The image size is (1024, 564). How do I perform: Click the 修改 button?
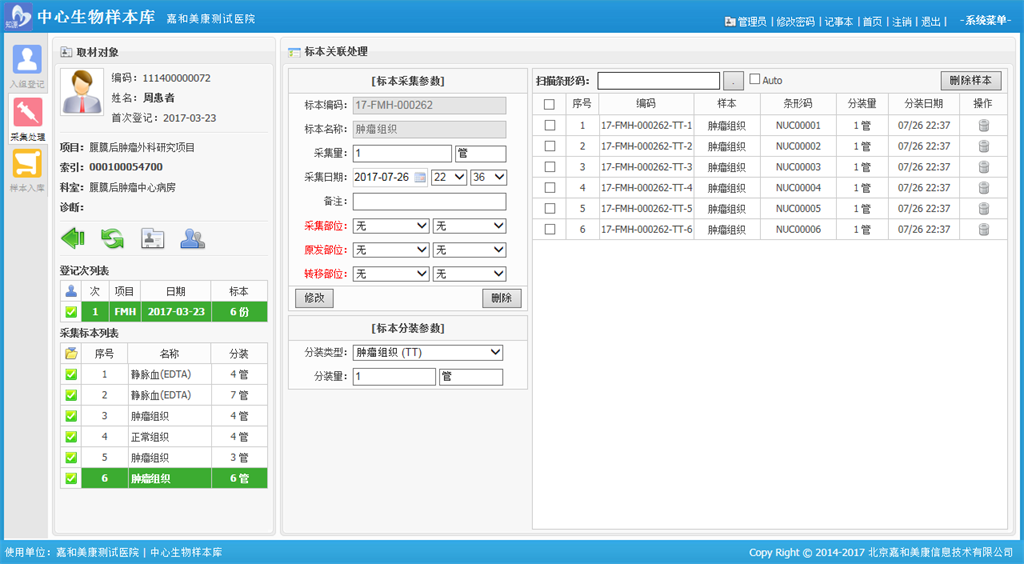(314, 298)
